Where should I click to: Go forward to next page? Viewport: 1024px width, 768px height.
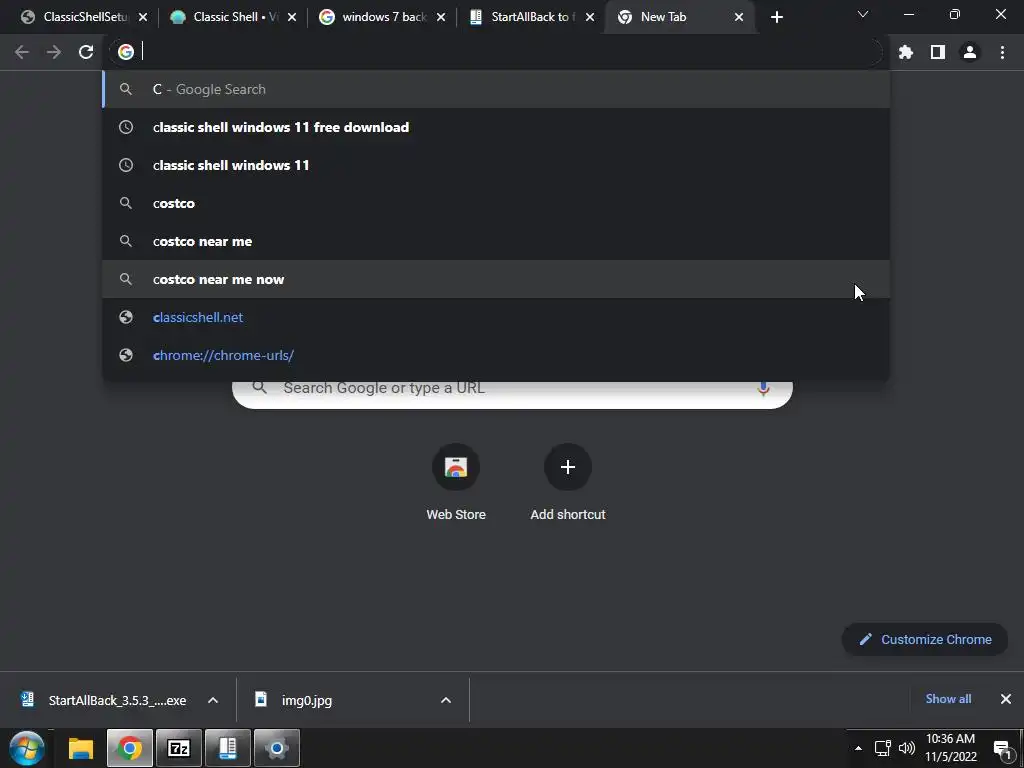(54, 52)
